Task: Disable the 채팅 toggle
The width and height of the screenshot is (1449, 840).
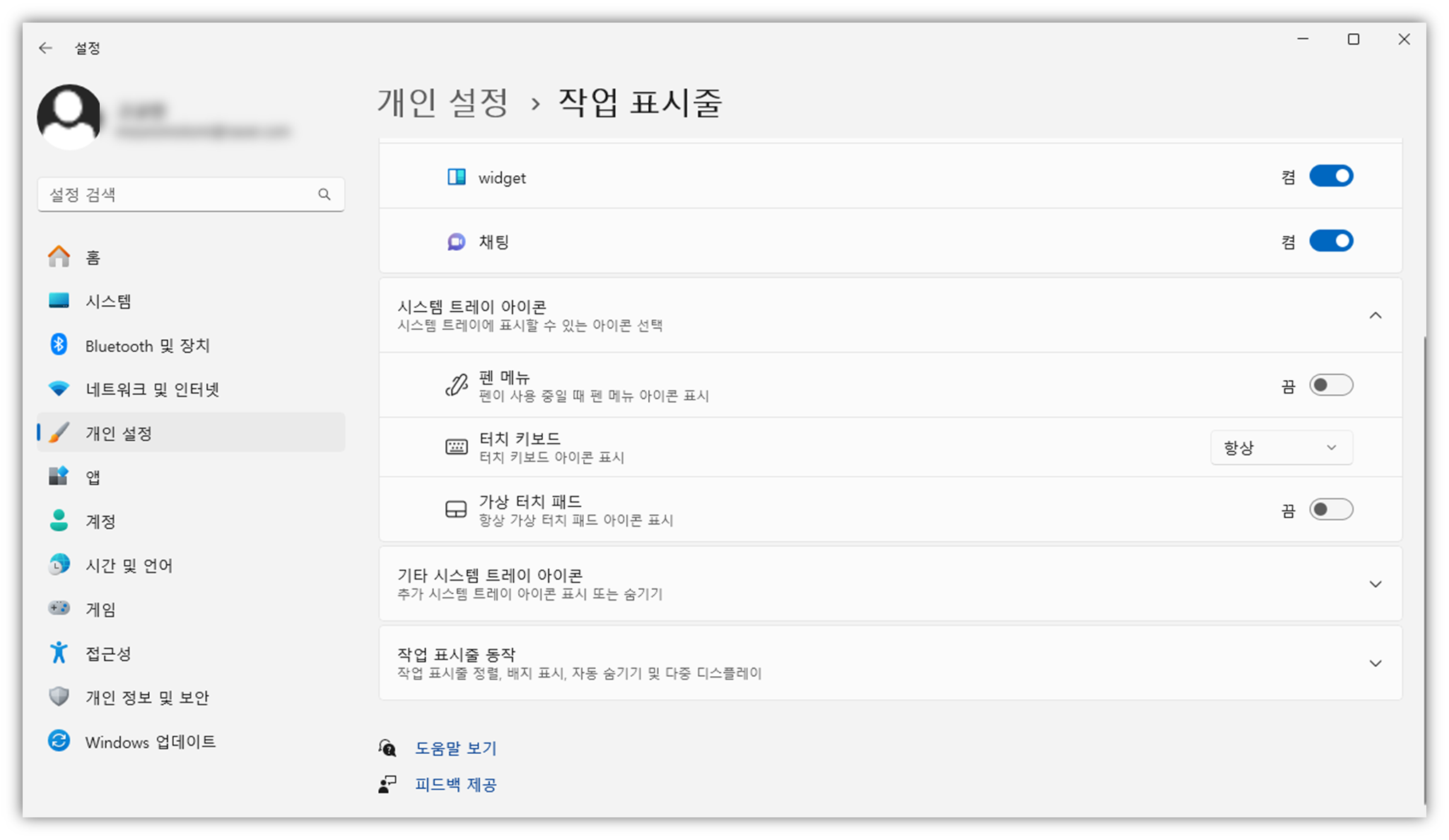Action: [1331, 240]
